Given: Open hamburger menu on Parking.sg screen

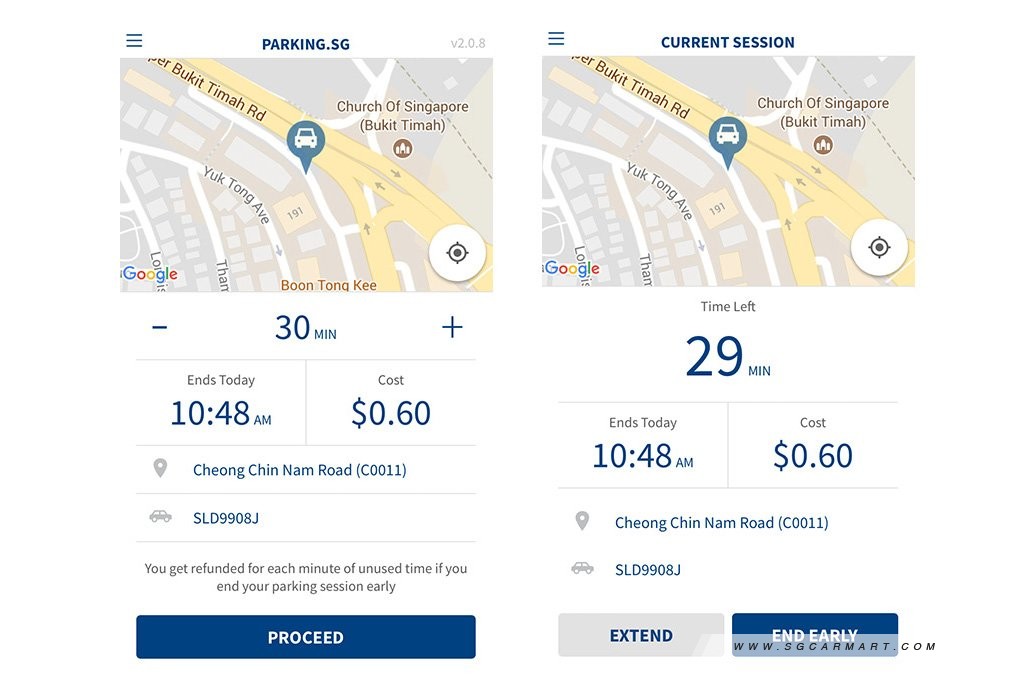Looking at the screenshot, I should point(134,40).
